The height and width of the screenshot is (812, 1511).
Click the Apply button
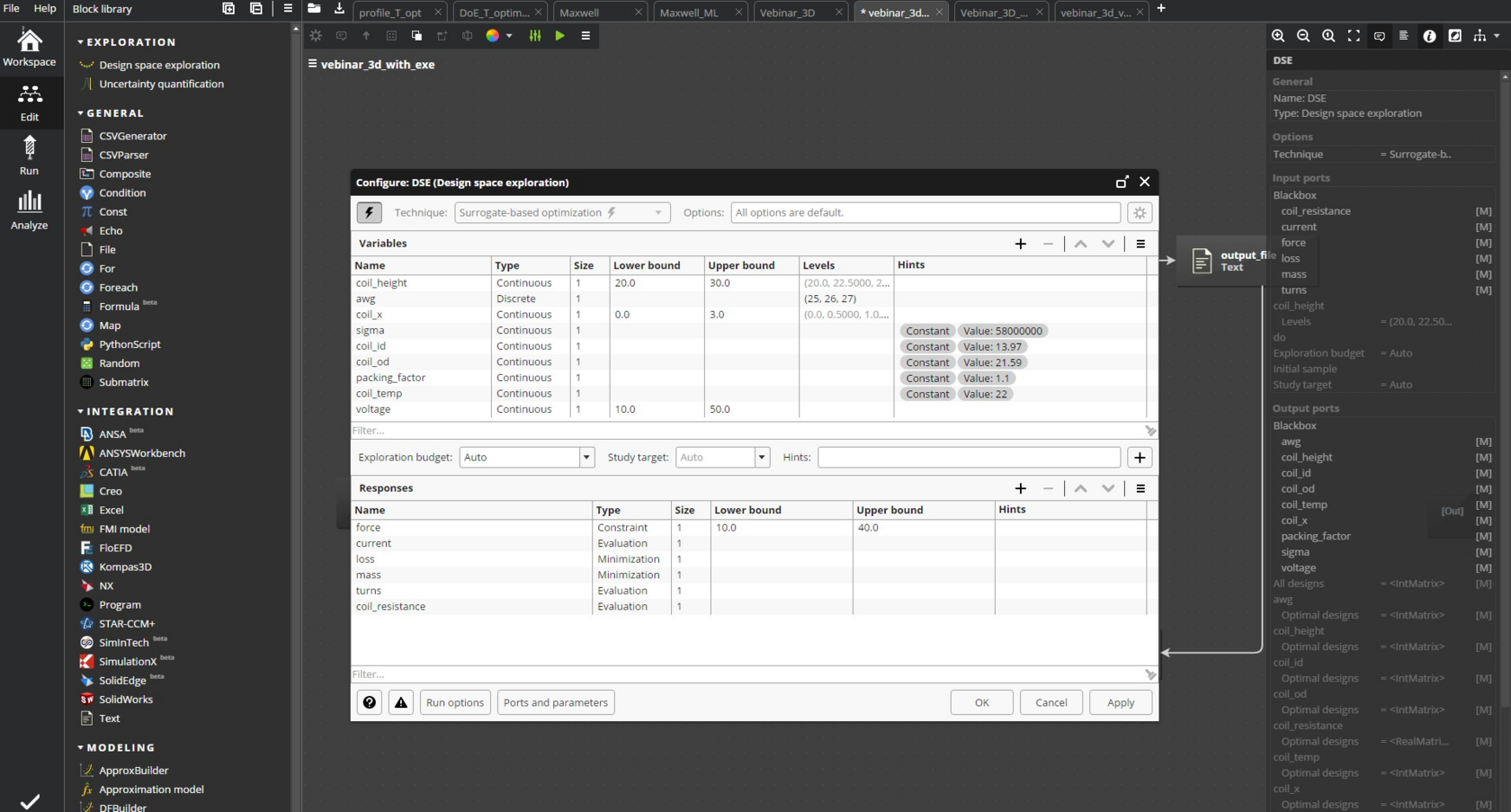pos(1120,703)
